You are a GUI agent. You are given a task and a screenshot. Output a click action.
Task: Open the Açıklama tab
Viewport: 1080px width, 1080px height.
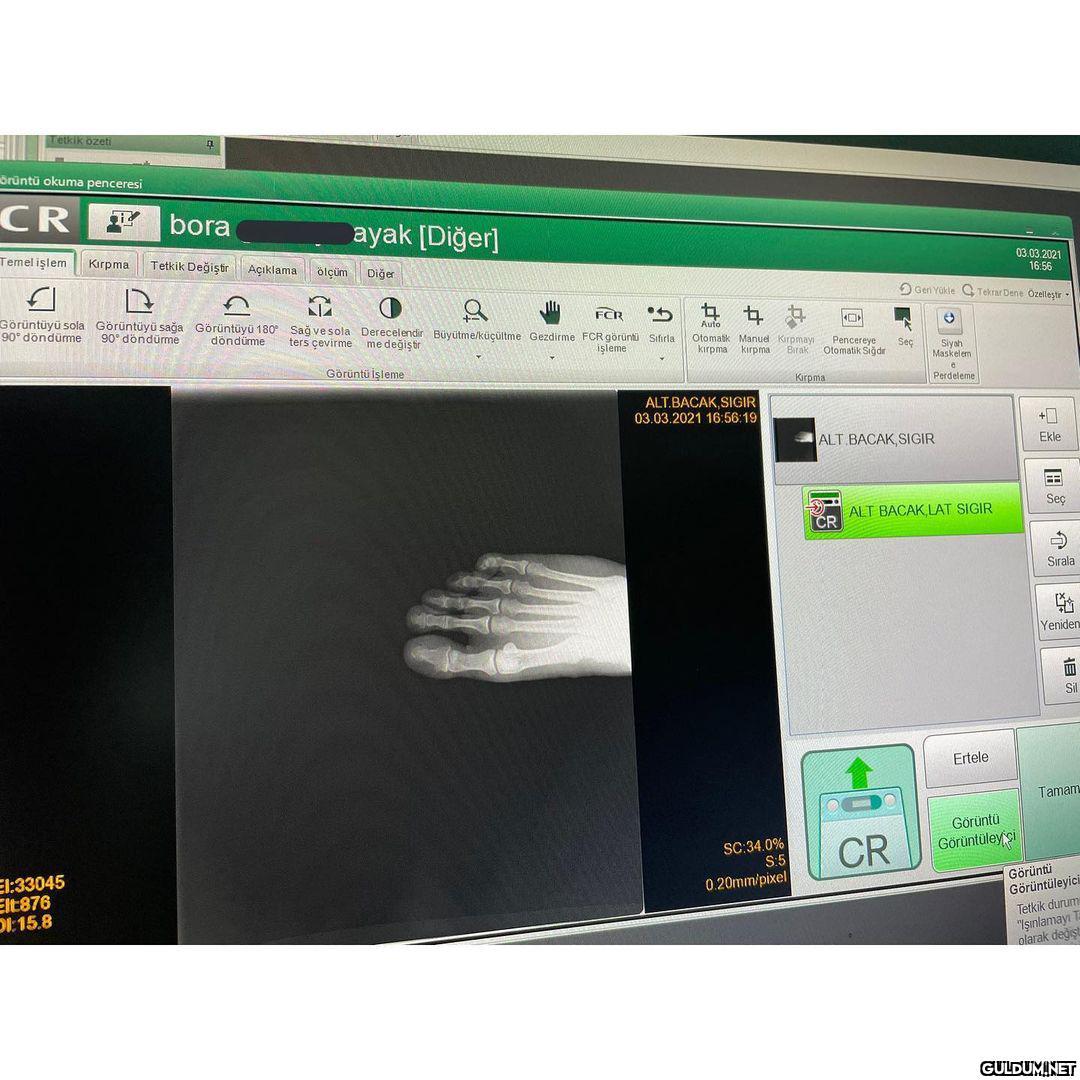tap(272, 270)
